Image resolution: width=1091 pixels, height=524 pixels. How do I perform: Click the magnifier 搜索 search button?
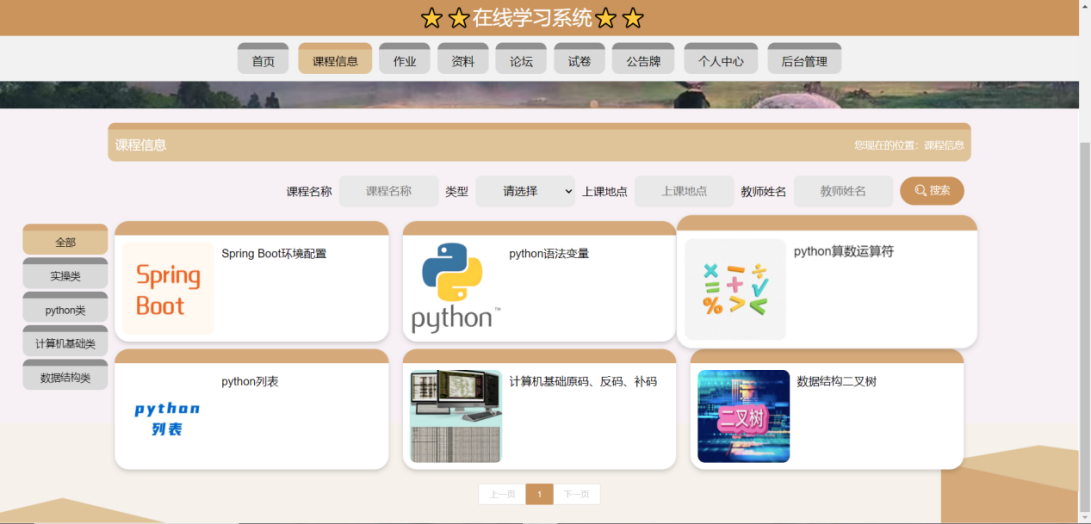coord(931,191)
